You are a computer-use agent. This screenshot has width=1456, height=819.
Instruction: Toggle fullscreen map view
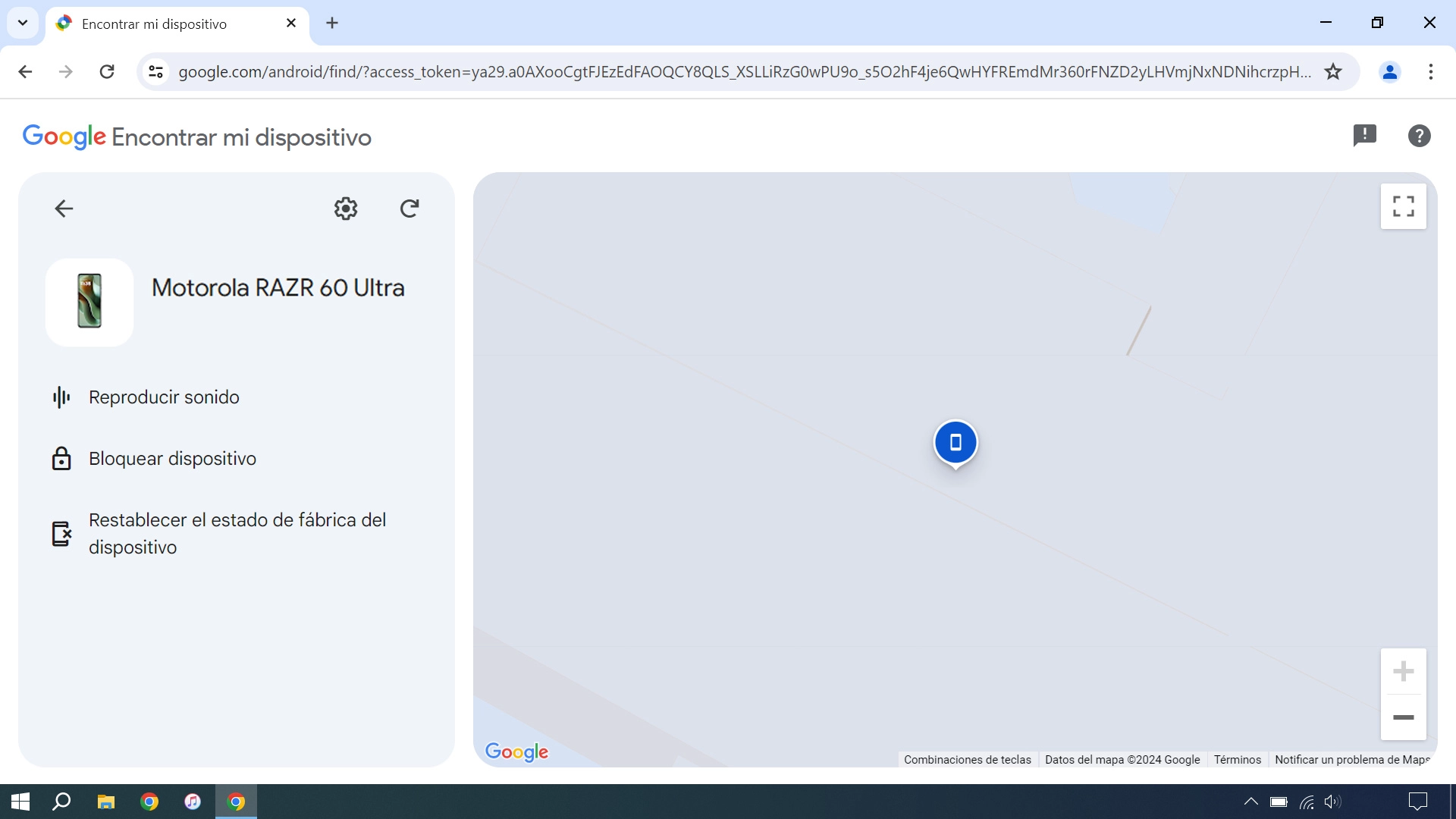click(x=1404, y=206)
